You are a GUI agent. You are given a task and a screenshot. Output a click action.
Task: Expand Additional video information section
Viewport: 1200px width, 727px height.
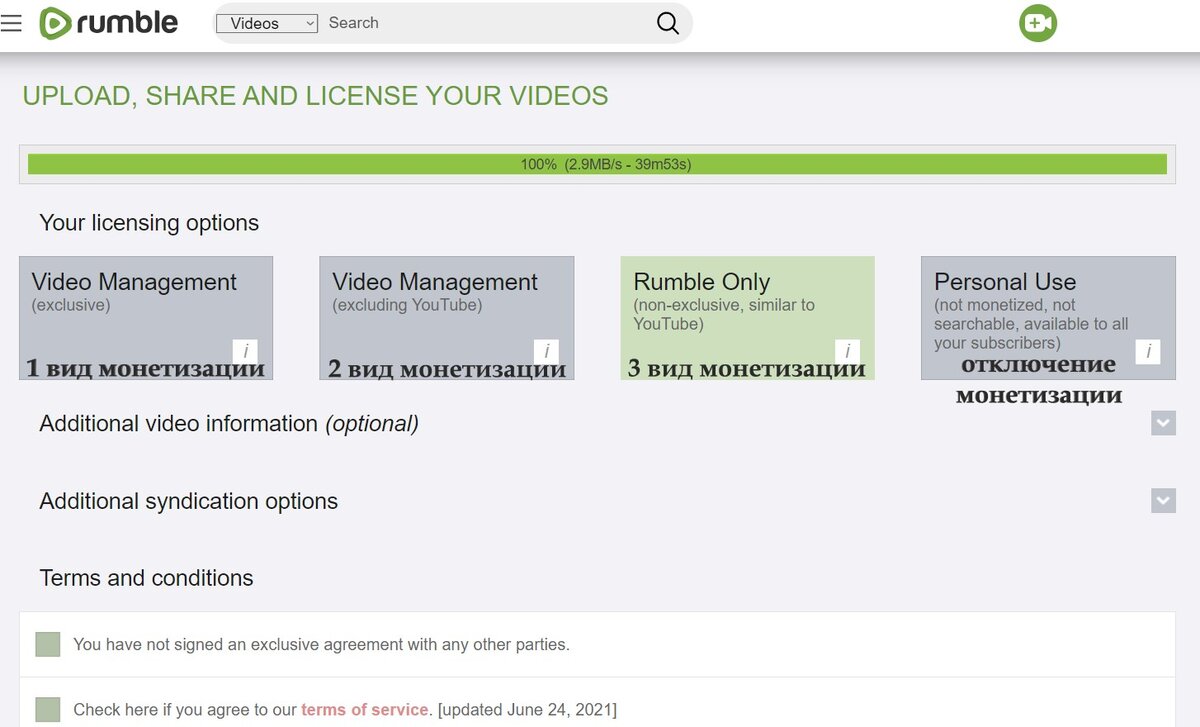(x=1163, y=423)
